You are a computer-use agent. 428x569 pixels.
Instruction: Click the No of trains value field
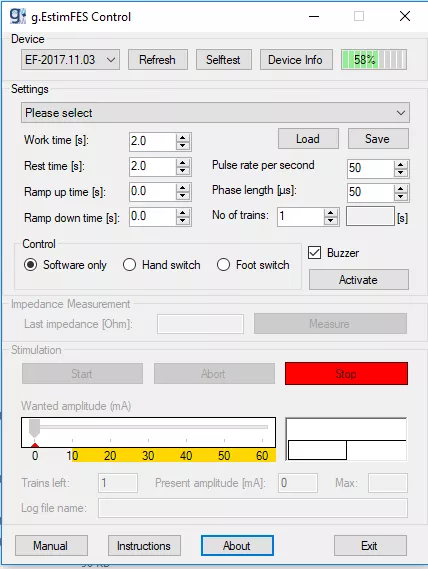(301, 217)
